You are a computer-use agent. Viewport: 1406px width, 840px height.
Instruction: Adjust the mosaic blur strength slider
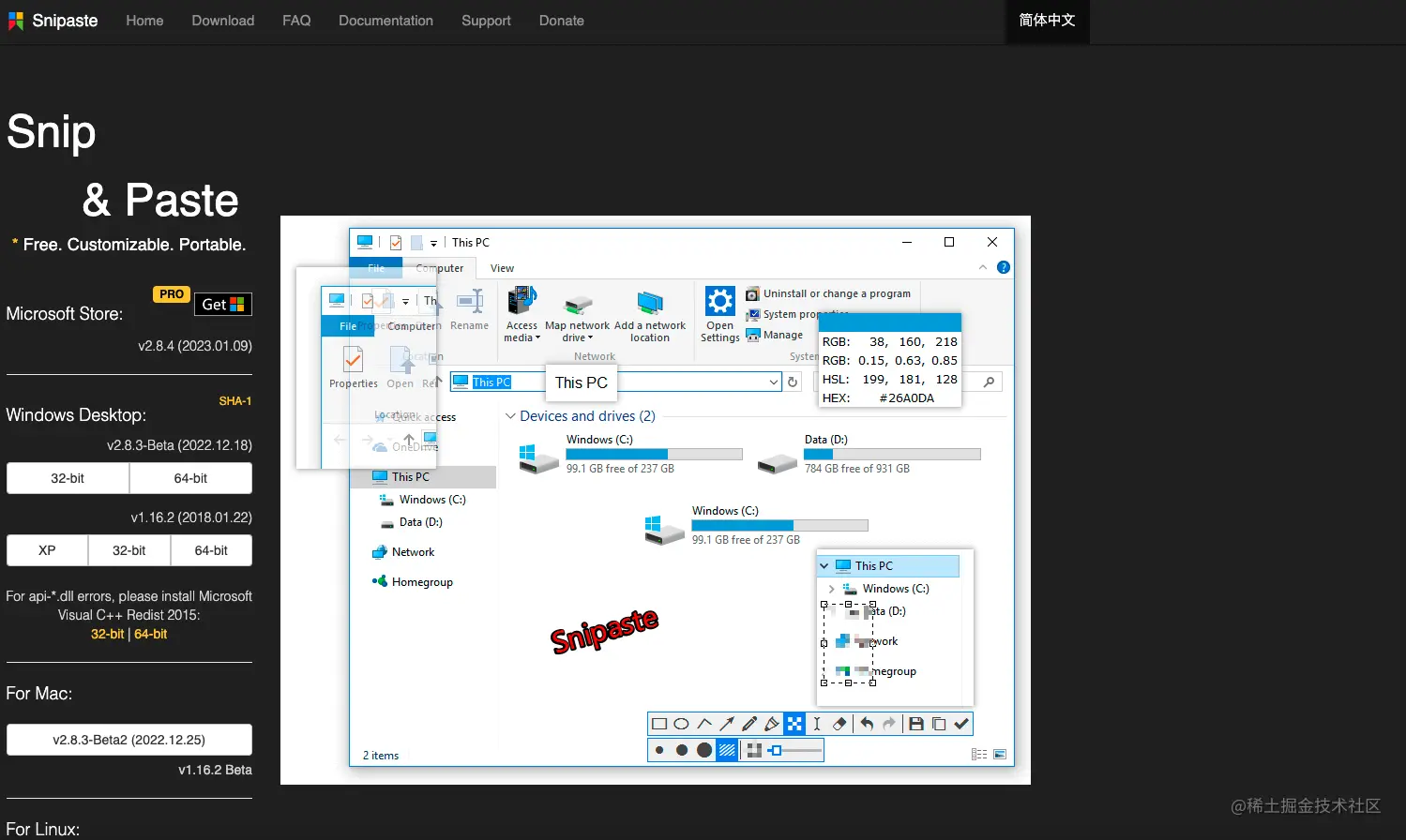(x=794, y=750)
